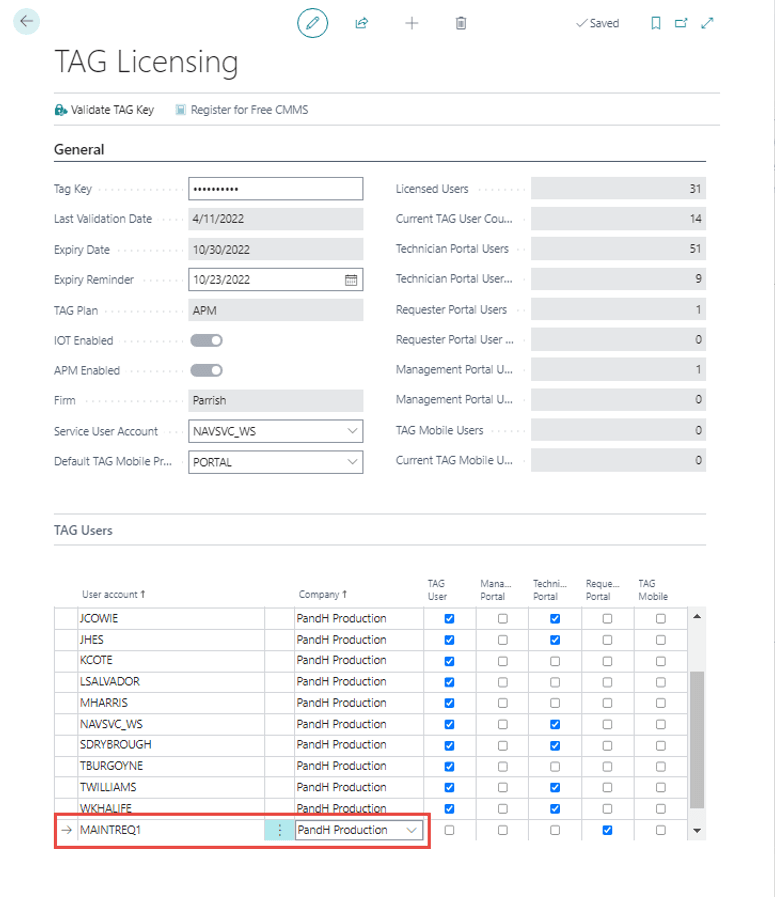Click Technician Portal Users value 51
775x897 pixels.
(618, 249)
